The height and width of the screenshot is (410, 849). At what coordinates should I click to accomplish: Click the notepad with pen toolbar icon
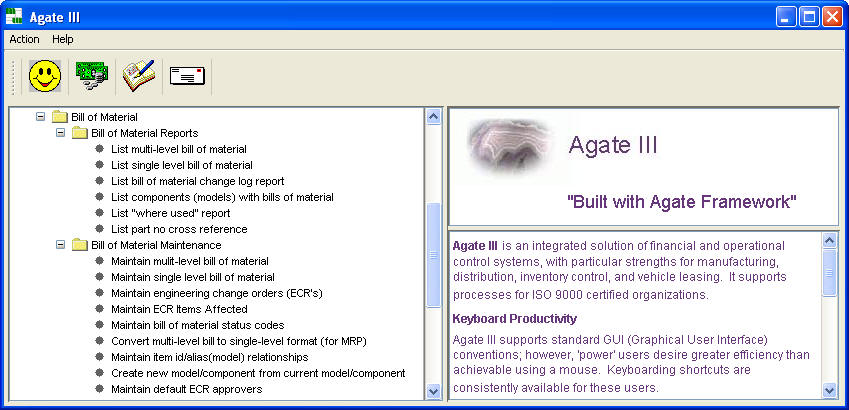point(139,76)
